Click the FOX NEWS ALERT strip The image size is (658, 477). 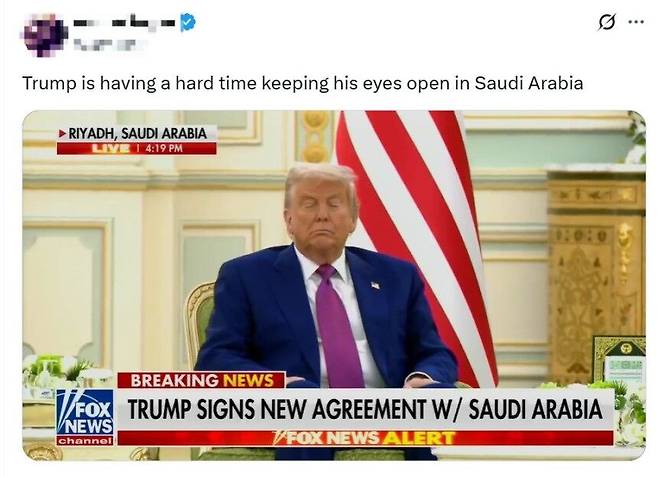365,438
